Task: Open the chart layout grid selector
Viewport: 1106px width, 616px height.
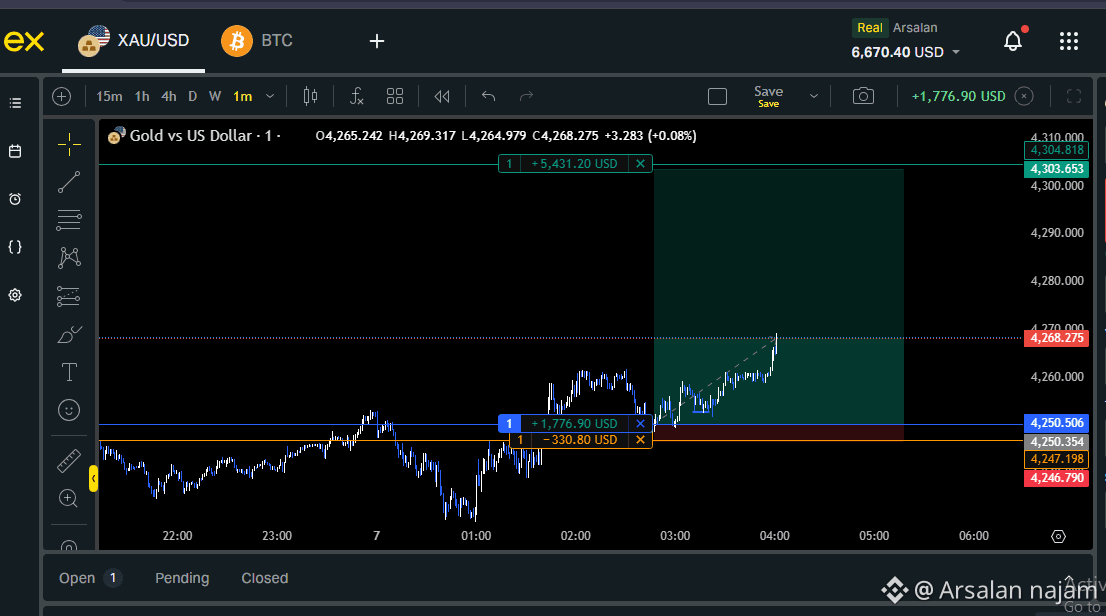Action: 395,97
